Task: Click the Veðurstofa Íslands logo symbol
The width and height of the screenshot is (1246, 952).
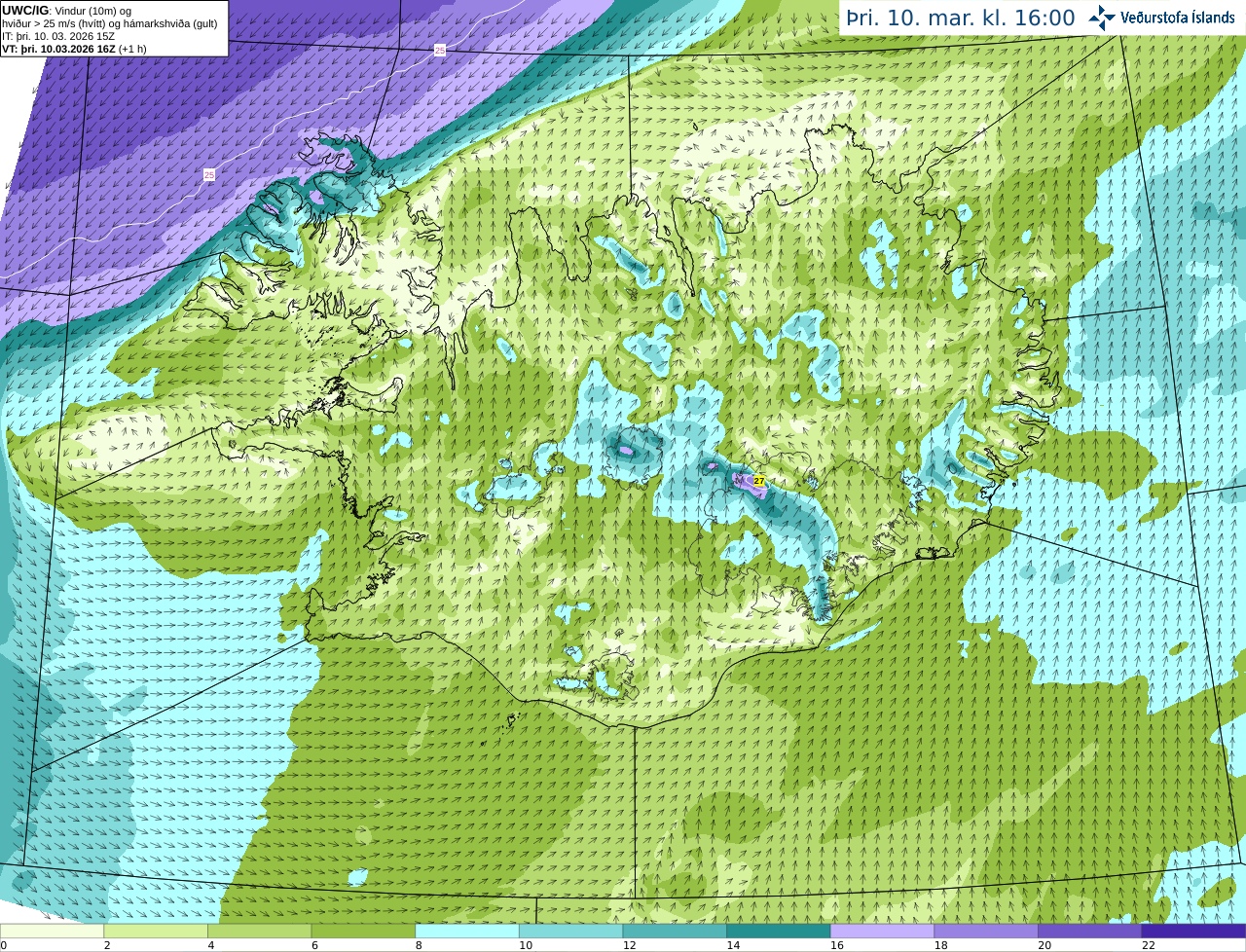Action: [x=1102, y=18]
